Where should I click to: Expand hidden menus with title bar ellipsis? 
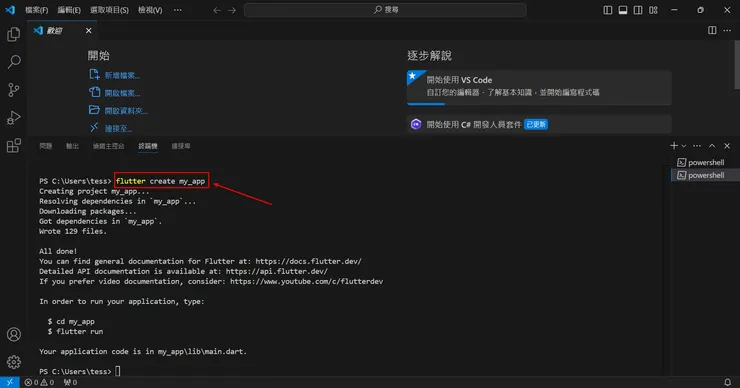click(177, 10)
